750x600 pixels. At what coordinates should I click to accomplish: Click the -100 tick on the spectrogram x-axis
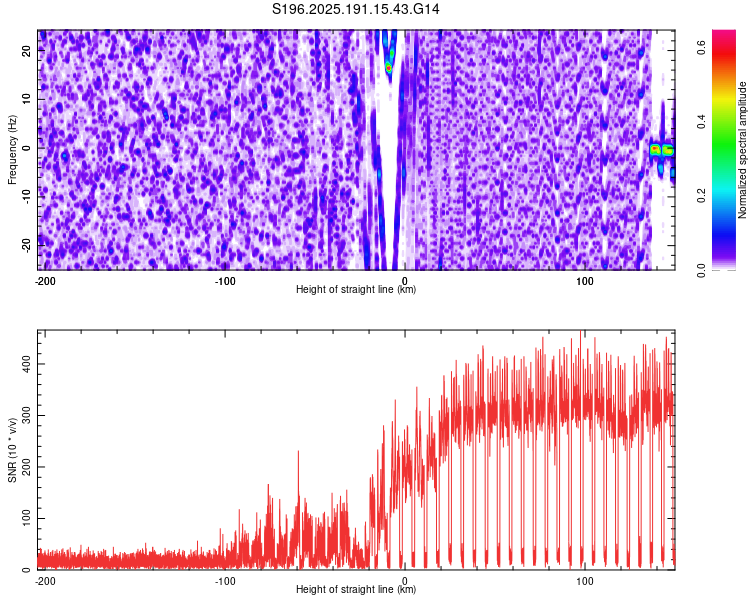(x=225, y=281)
